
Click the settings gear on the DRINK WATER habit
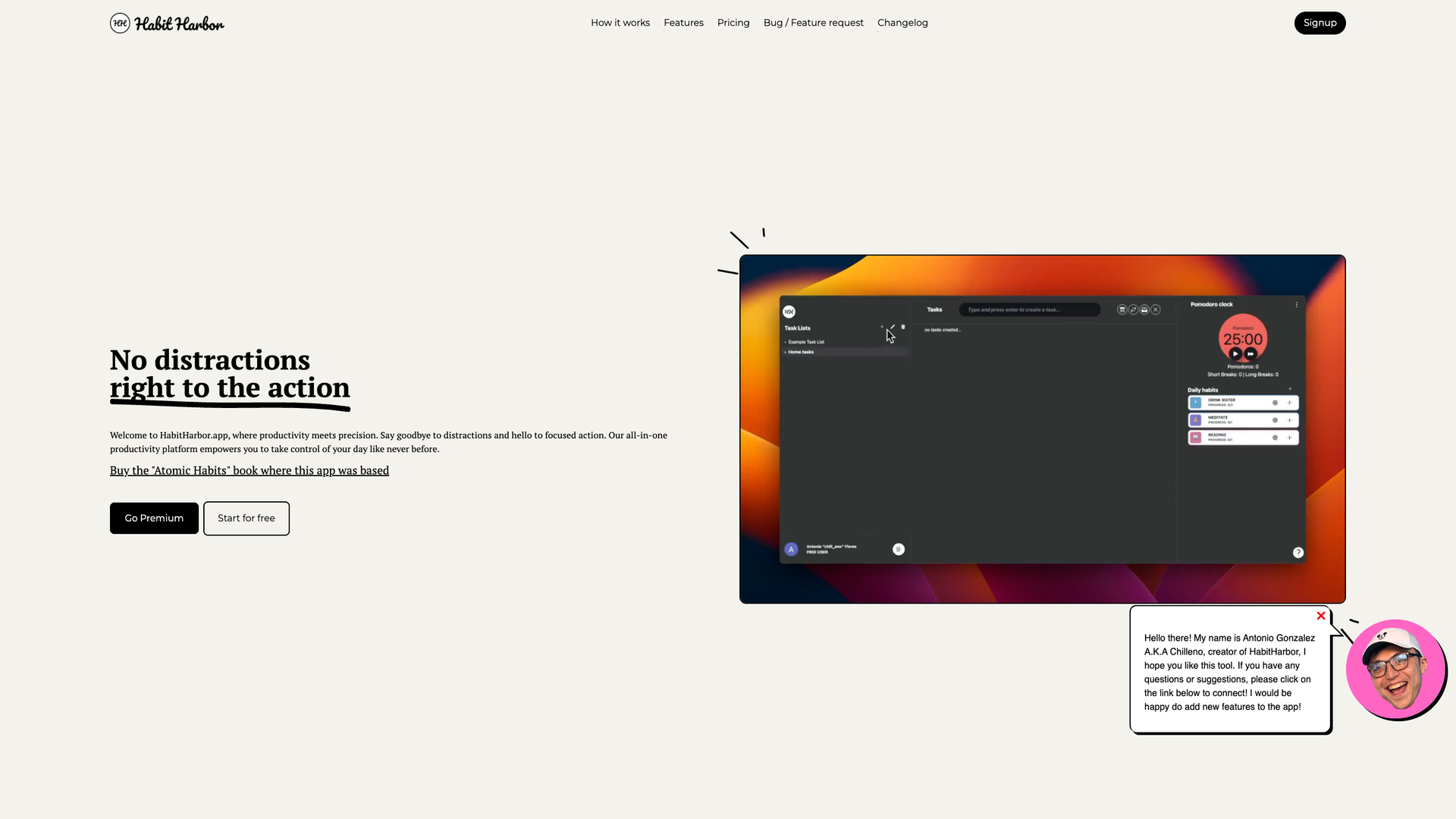pos(1276,403)
